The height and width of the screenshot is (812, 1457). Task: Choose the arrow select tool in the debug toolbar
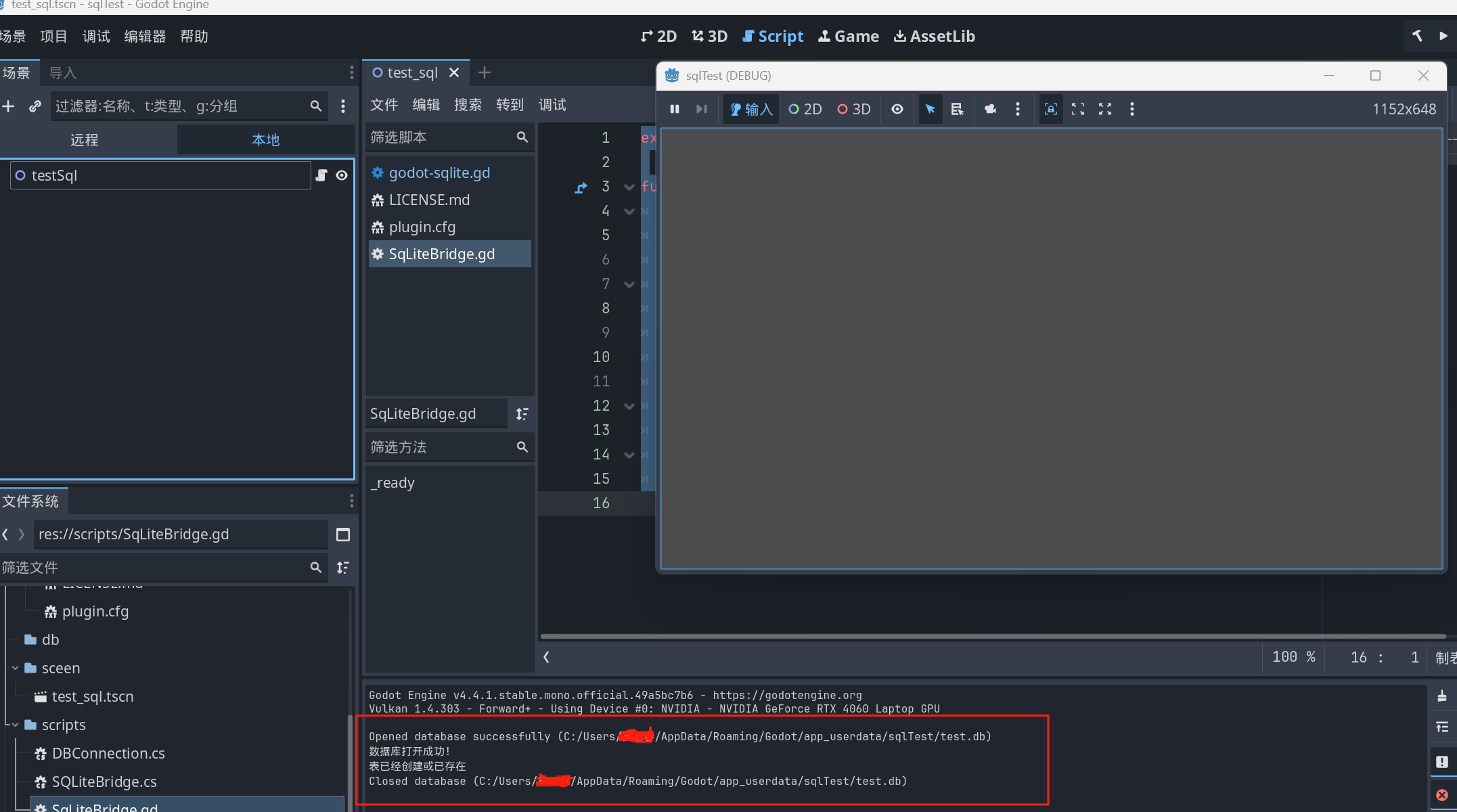(930, 109)
